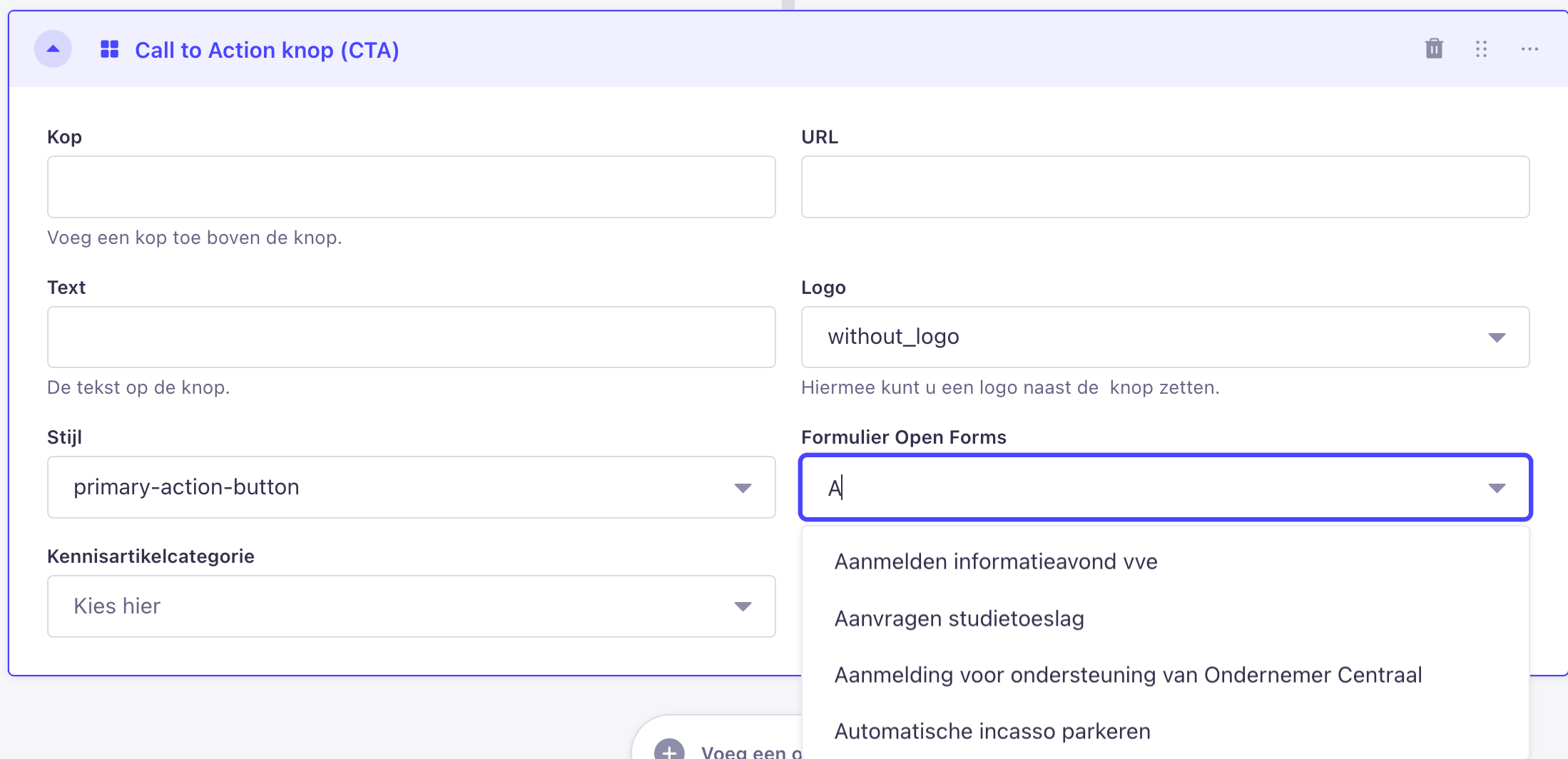
Task: Select Aanmelden informatieavond vve option
Action: [x=1165, y=562]
